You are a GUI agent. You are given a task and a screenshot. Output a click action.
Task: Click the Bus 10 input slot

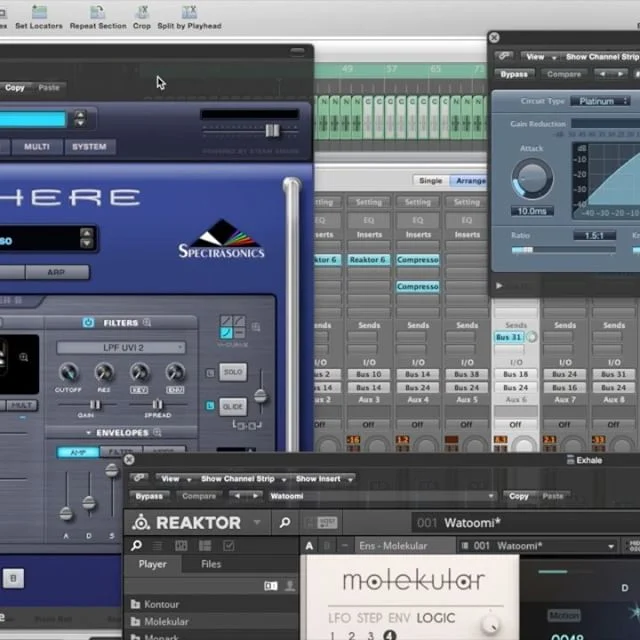click(369, 374)
